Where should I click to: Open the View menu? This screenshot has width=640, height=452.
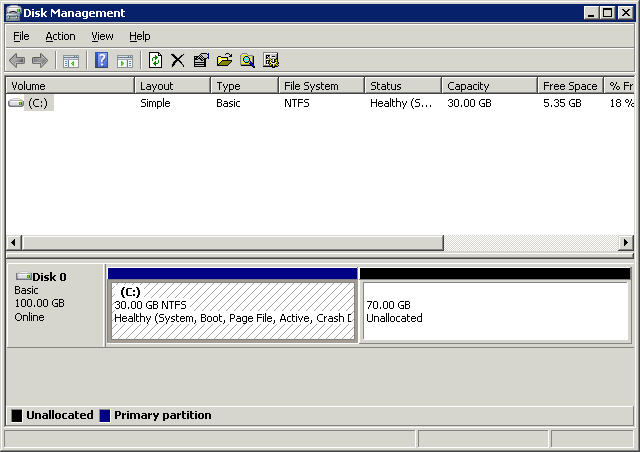pyautogui.click(x=102, y=36)
